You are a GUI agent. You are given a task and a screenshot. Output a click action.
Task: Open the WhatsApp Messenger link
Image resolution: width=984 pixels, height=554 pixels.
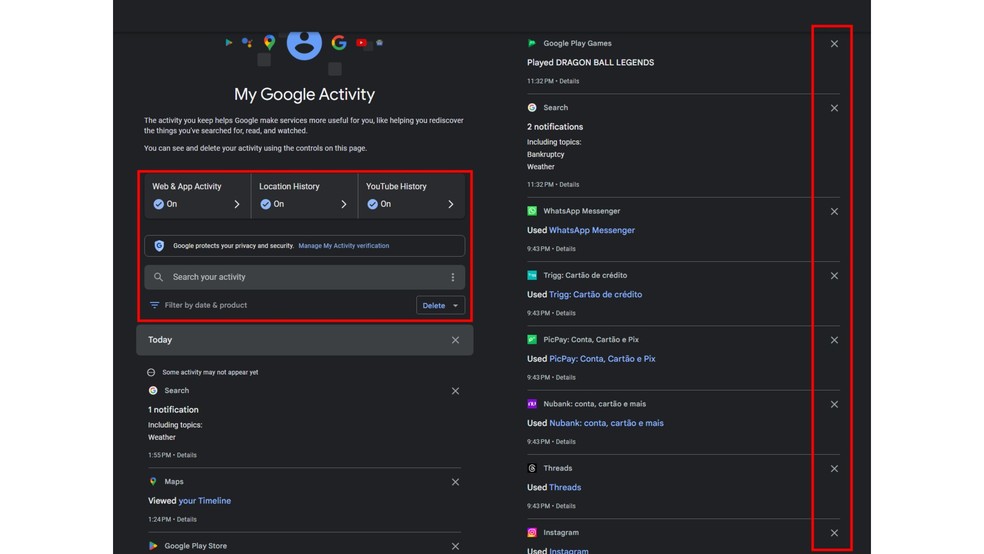[x=591, y=231]
